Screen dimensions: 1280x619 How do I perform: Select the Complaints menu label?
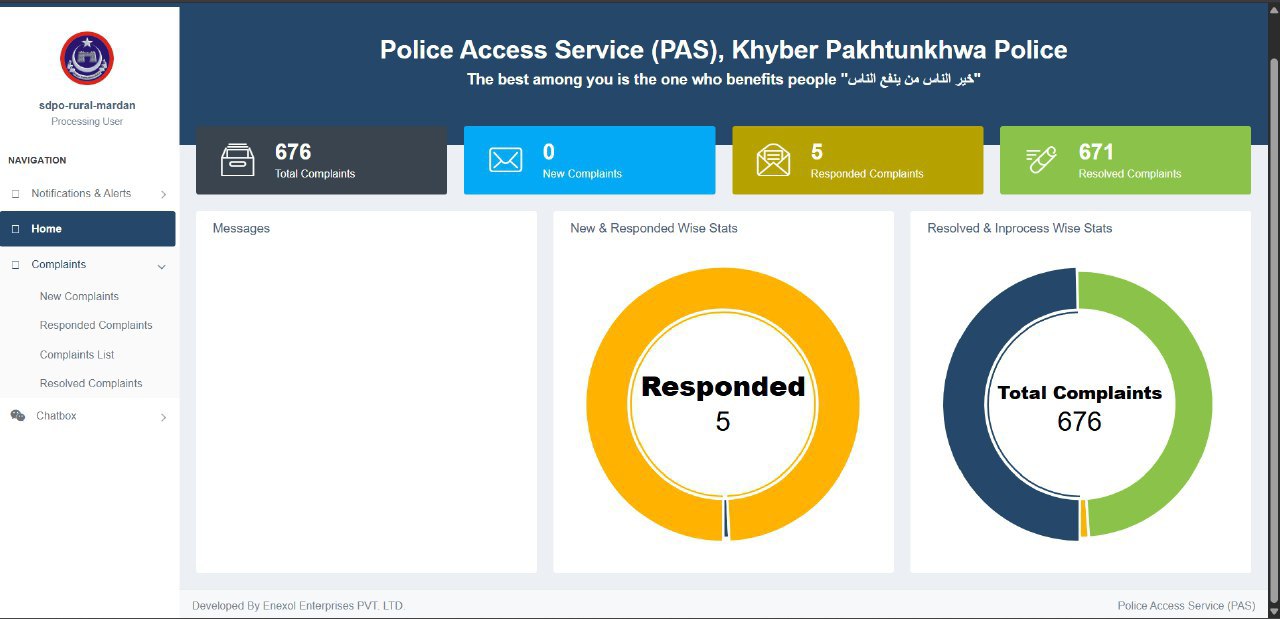59,265
